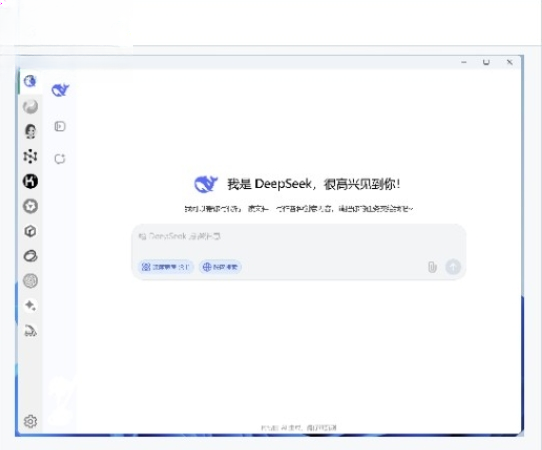
Task: Send the message with the arrow button
Action: tap(453, 267)
